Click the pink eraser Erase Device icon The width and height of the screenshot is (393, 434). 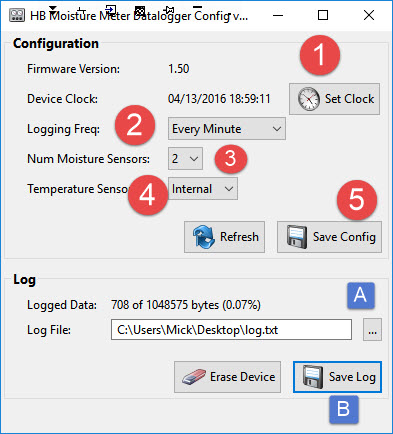[194, 377]
